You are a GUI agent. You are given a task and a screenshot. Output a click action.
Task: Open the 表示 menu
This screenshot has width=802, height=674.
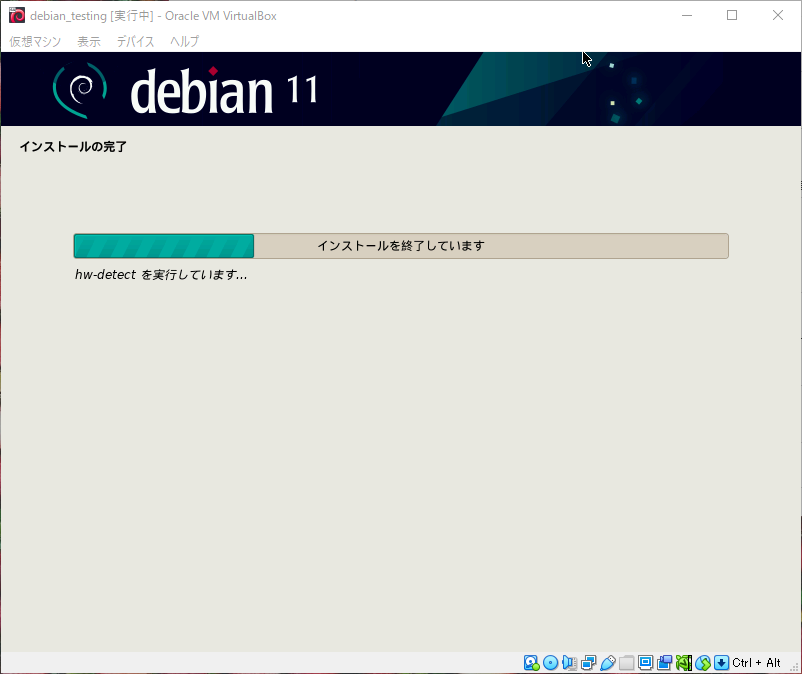point(88,41)
